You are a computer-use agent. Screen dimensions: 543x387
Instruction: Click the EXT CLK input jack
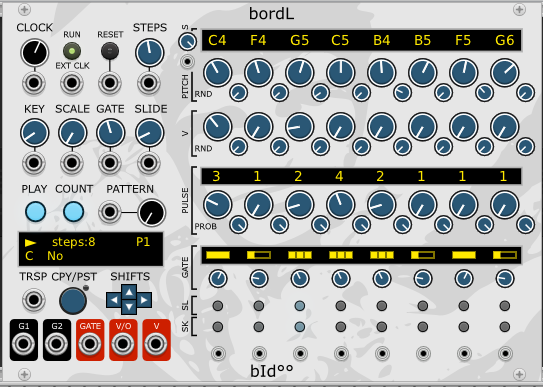(72, 83)
